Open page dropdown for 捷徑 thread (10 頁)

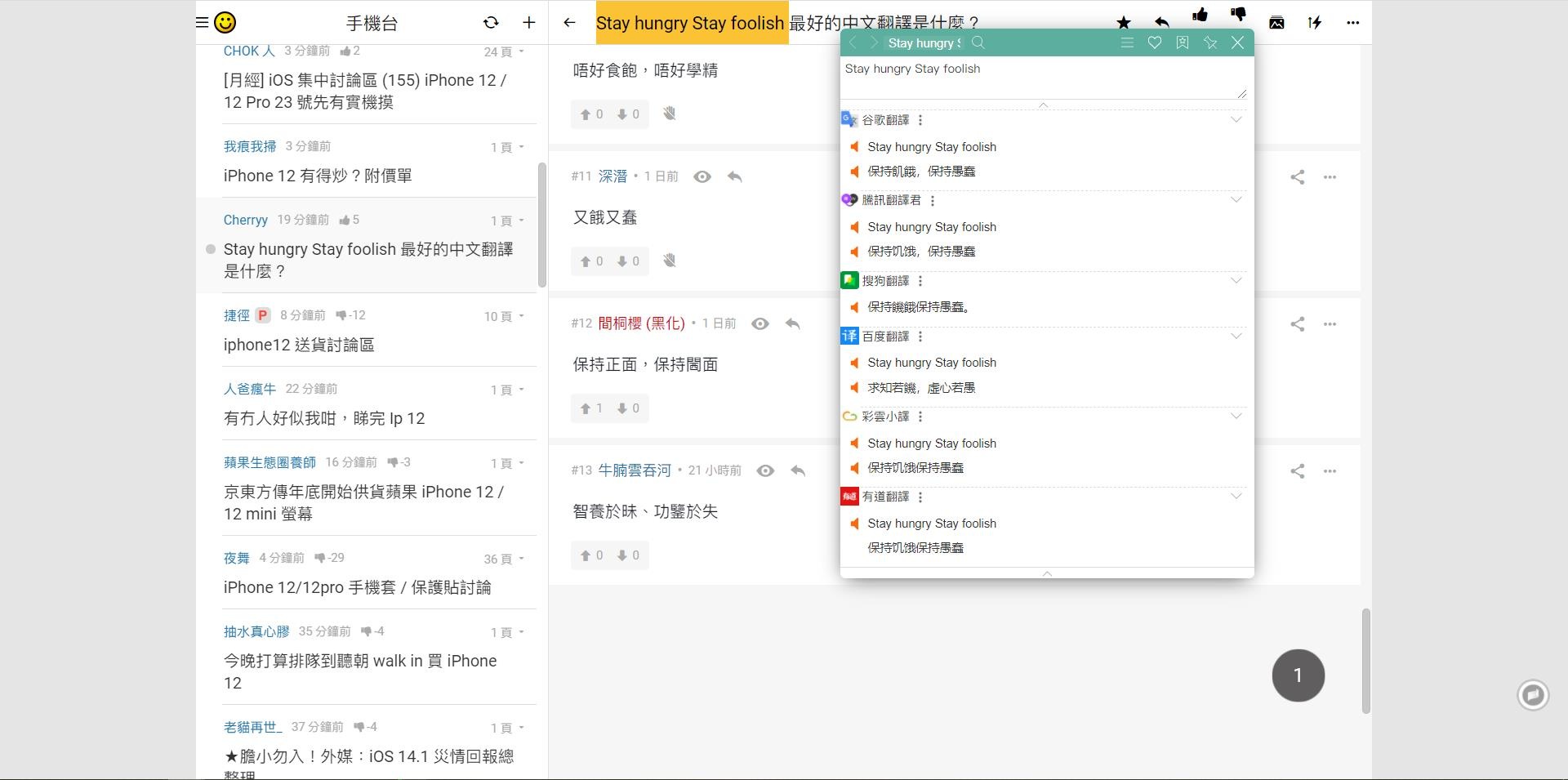[x=504, y=316]
